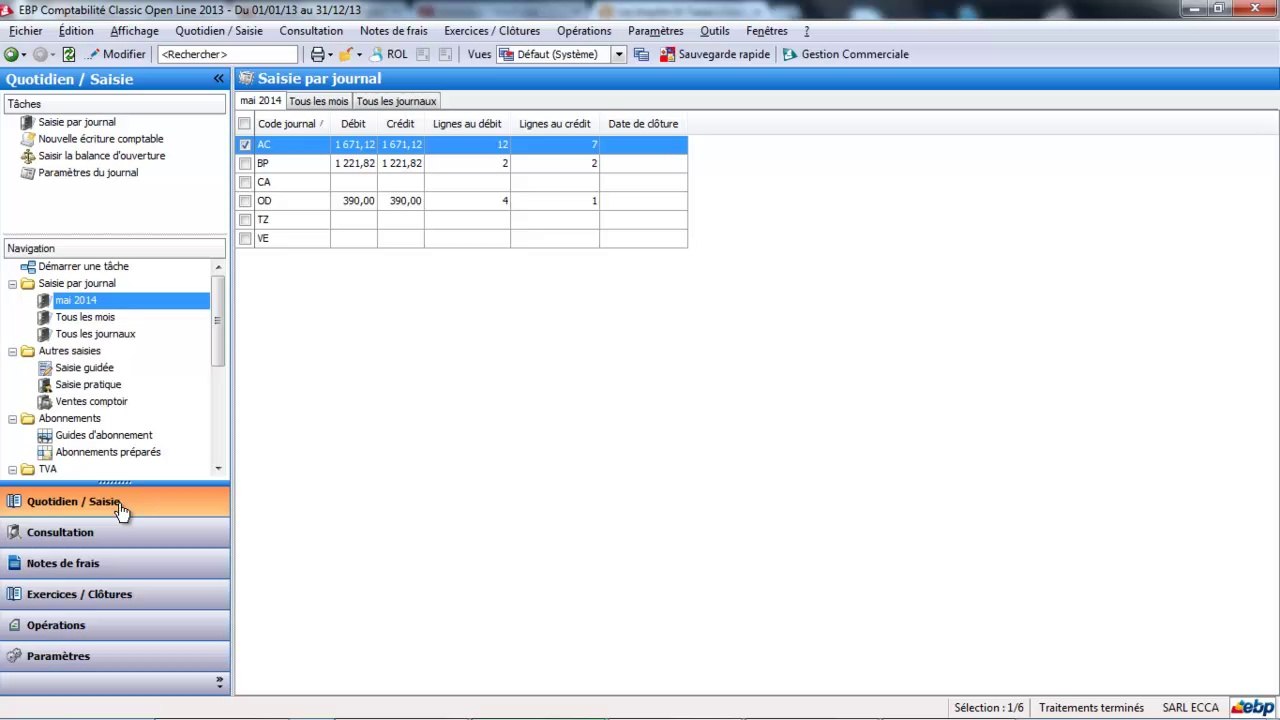This screenshot has width=1280, height=720.
Task: Click the Navigation tree scroll down arrow
Action: pyautogui.click(x=218, y=469)
